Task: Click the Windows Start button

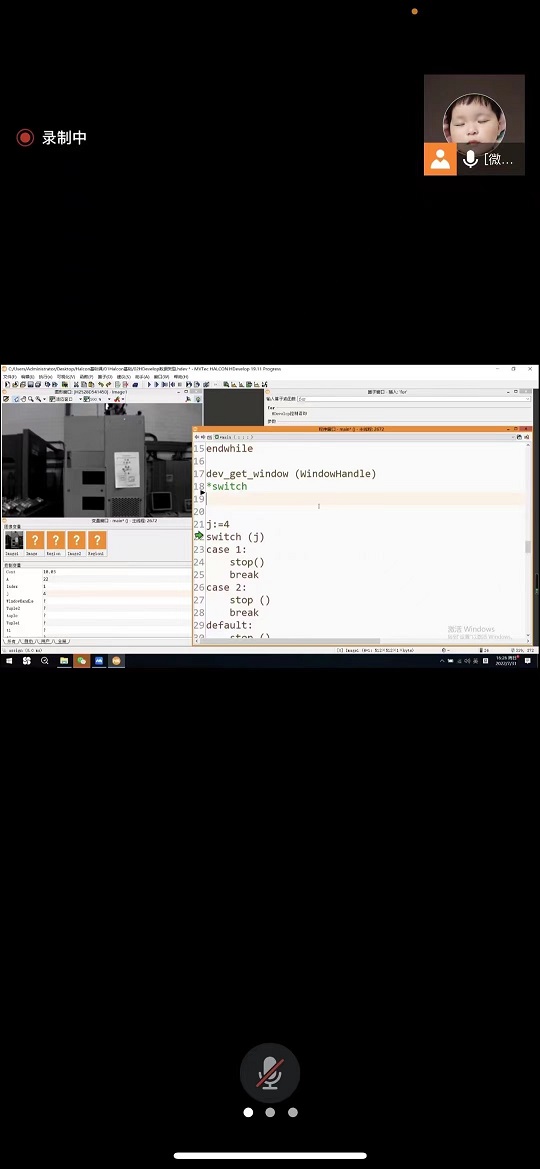Action: (9, 661)
